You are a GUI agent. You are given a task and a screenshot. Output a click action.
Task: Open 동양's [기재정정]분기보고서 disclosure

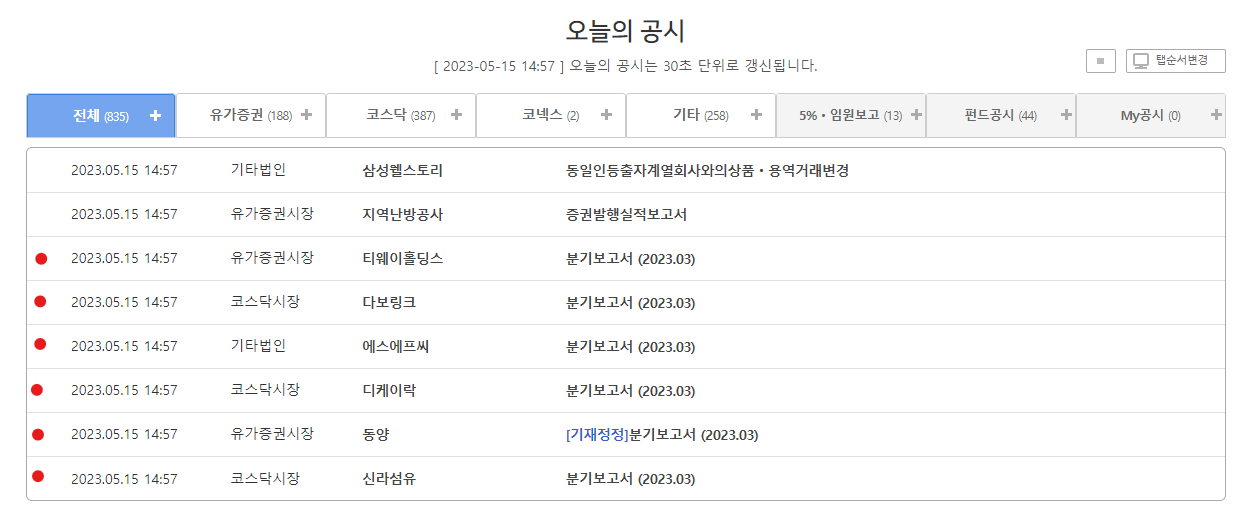pyautogui.click(x=662, y=435)
